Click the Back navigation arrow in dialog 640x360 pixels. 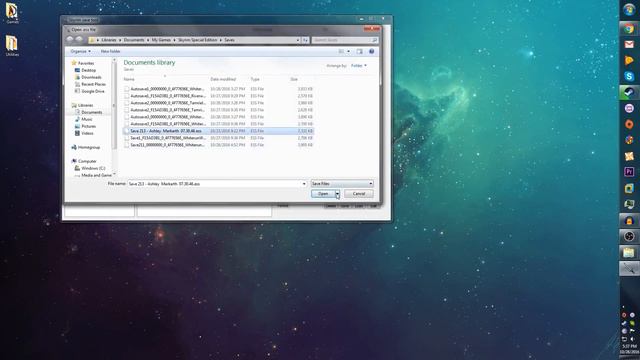point(70,40)
